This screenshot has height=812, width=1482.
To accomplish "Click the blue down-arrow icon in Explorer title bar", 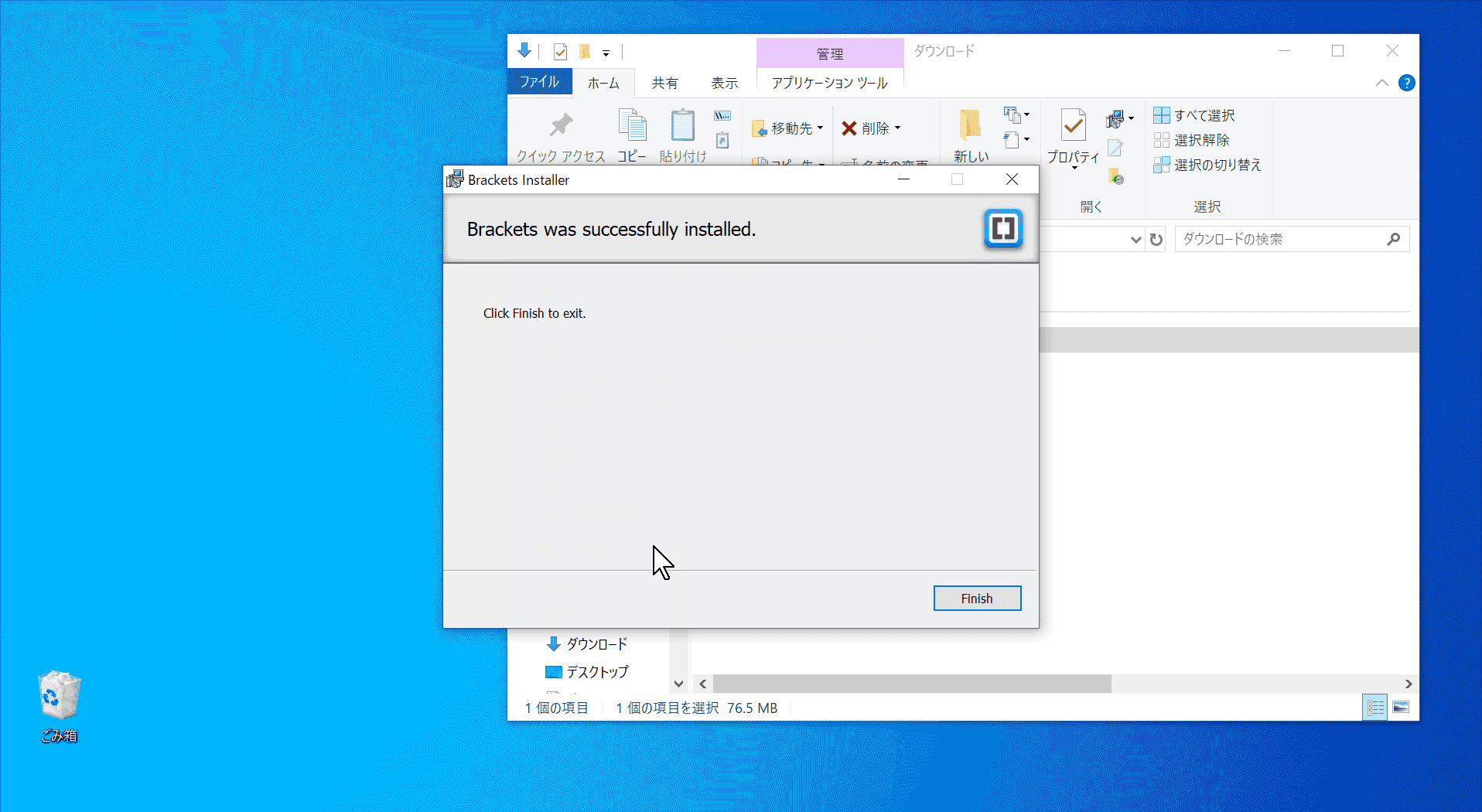I will [x=524, y=51].
